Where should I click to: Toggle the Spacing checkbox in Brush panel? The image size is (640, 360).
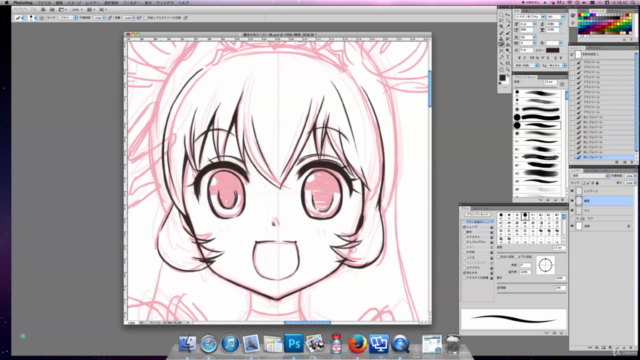(498, 288)
